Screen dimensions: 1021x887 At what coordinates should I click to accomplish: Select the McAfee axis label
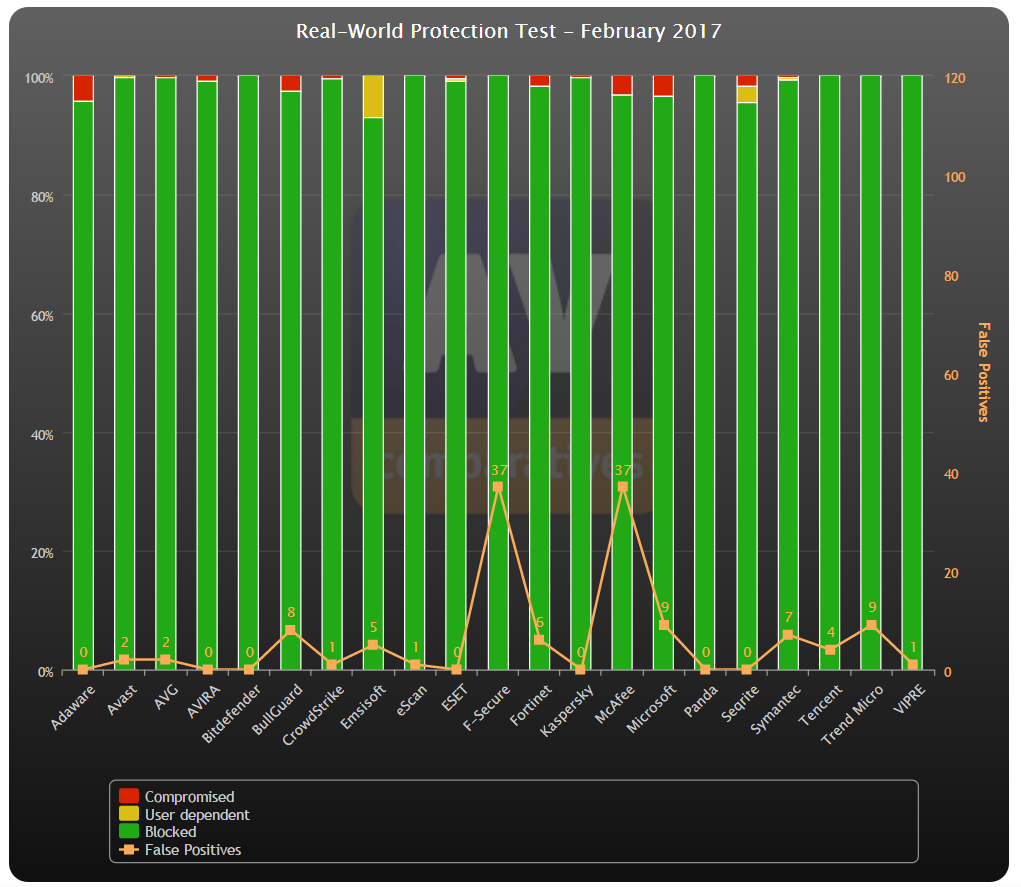(614, 704)
